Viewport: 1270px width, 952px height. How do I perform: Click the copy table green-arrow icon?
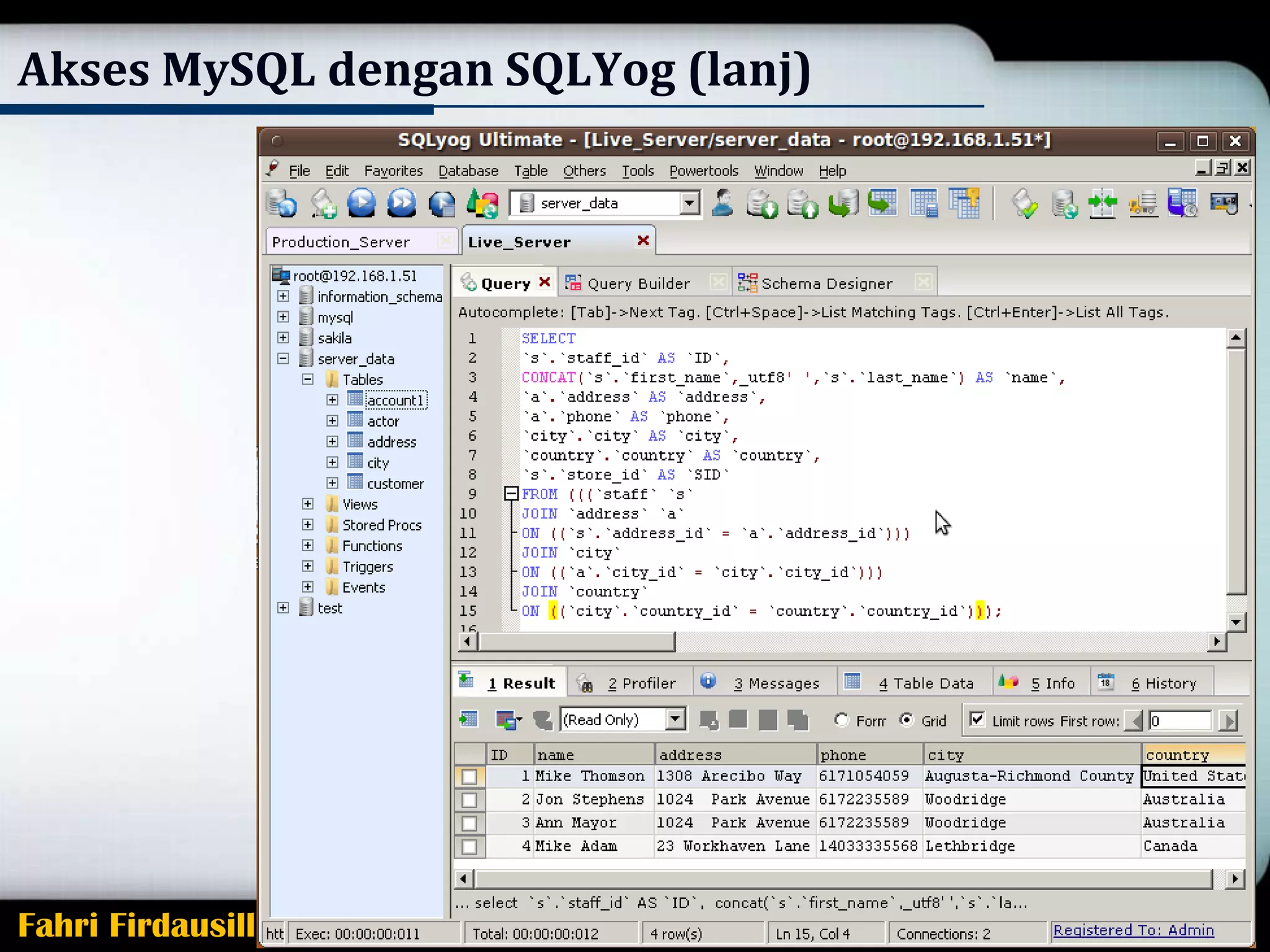point(883,203)
